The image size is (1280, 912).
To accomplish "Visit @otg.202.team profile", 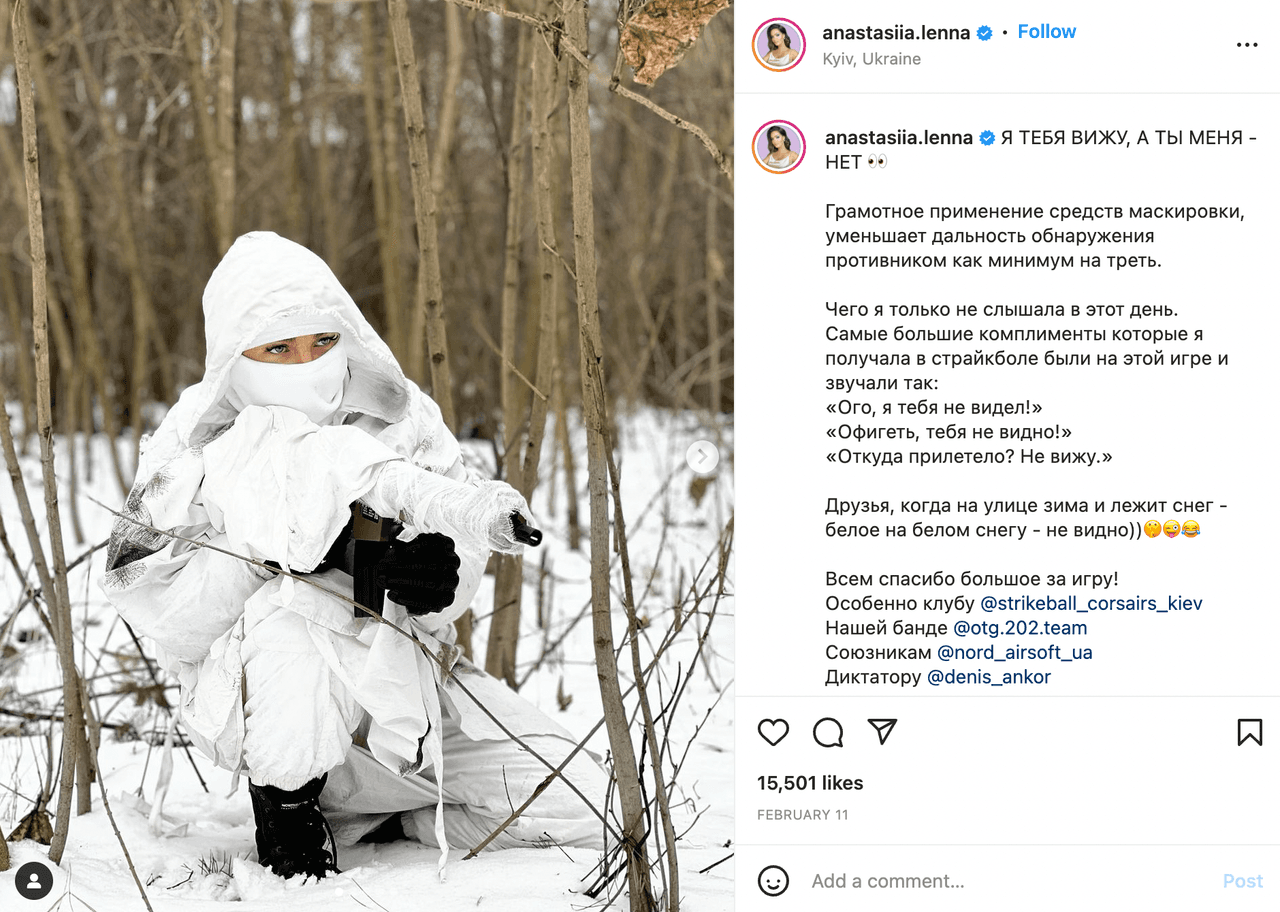I will click(1020, 628).
